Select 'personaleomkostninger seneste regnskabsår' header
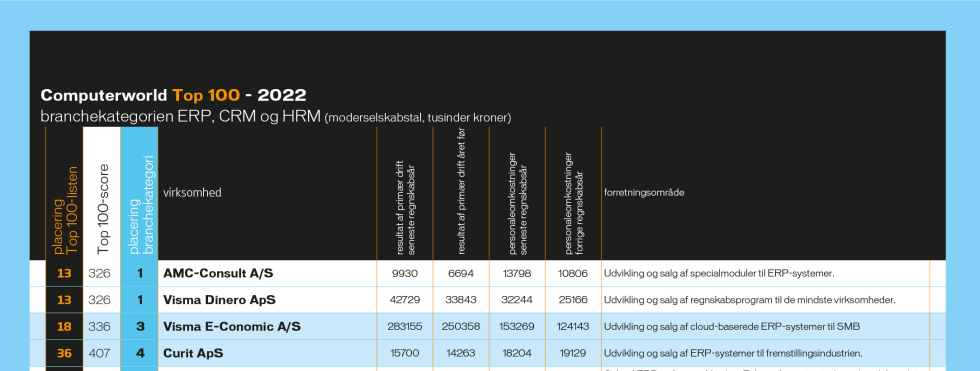Image resolution: width=980 pixels, height=371 pixels. coord(518,203)
